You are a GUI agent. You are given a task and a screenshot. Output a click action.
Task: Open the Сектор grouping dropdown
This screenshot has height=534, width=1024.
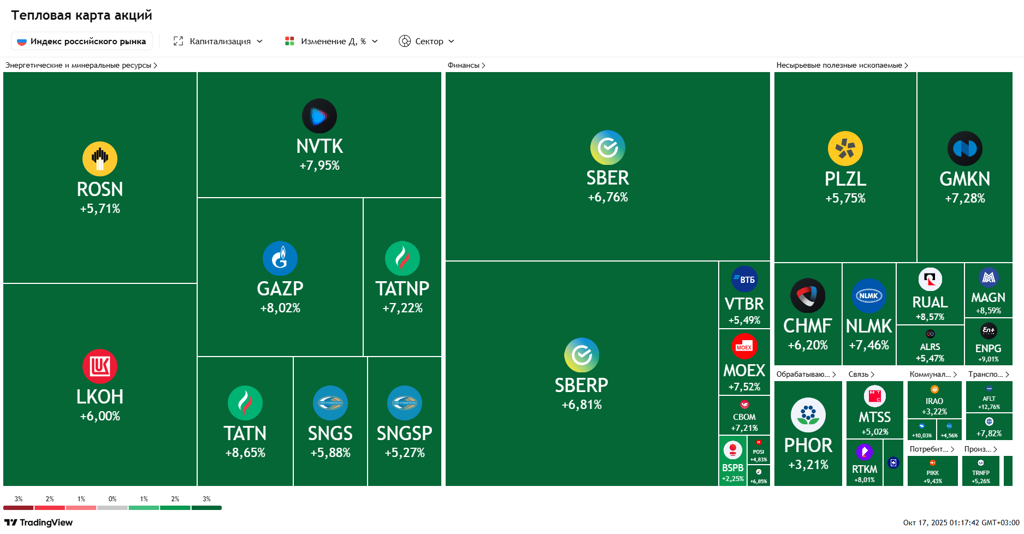[x=426, y=41]
